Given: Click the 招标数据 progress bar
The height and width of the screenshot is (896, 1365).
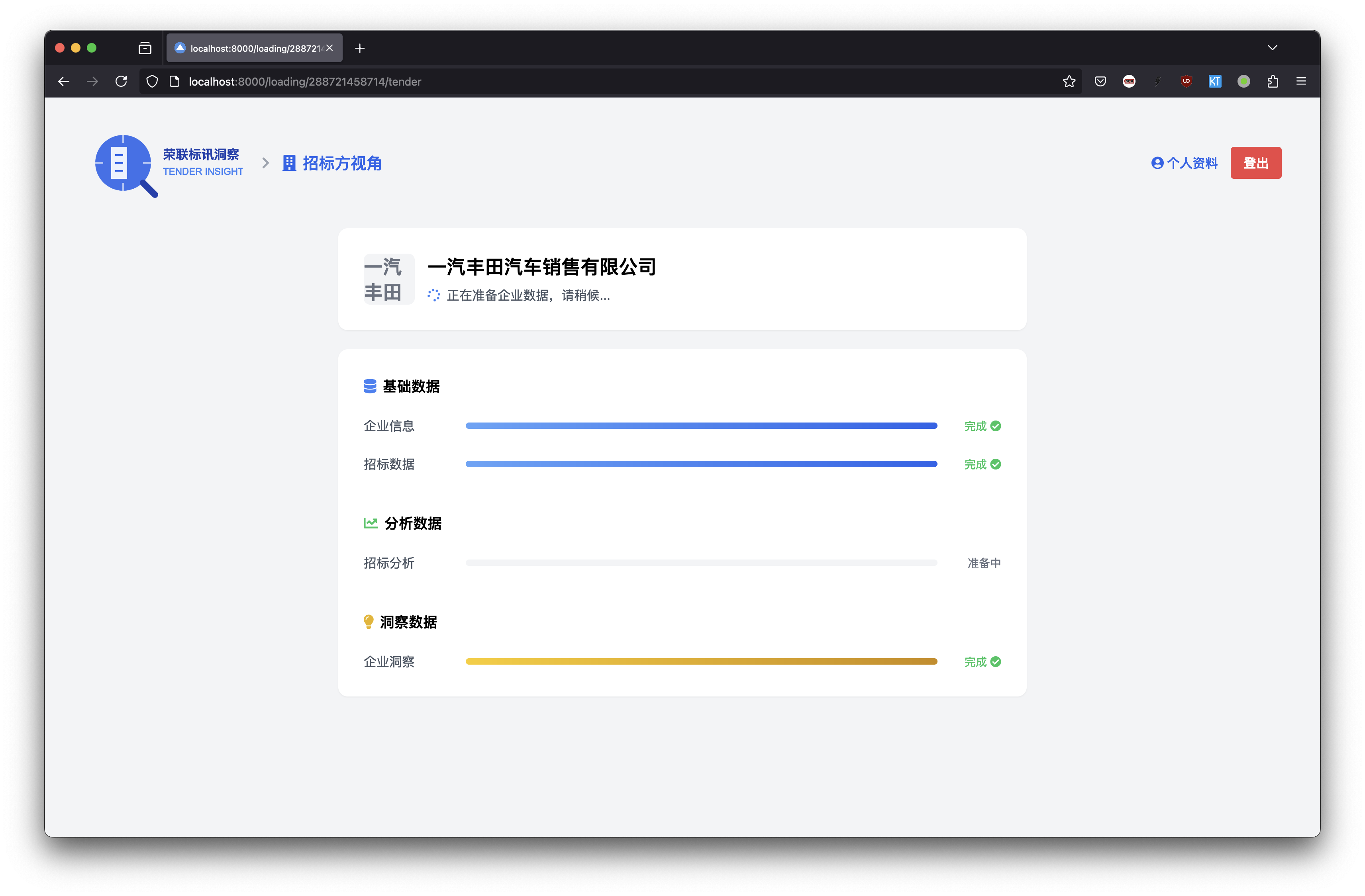Looking at the screenshot, I should click(x=701, y=464).
